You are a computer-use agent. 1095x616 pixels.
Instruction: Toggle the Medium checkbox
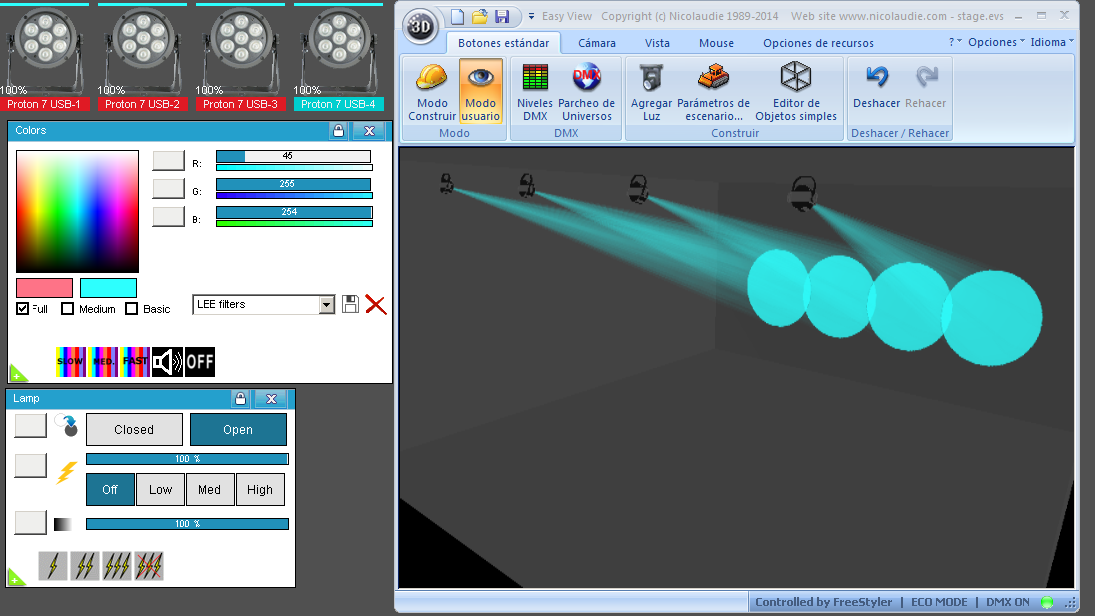tap(67, 309)
